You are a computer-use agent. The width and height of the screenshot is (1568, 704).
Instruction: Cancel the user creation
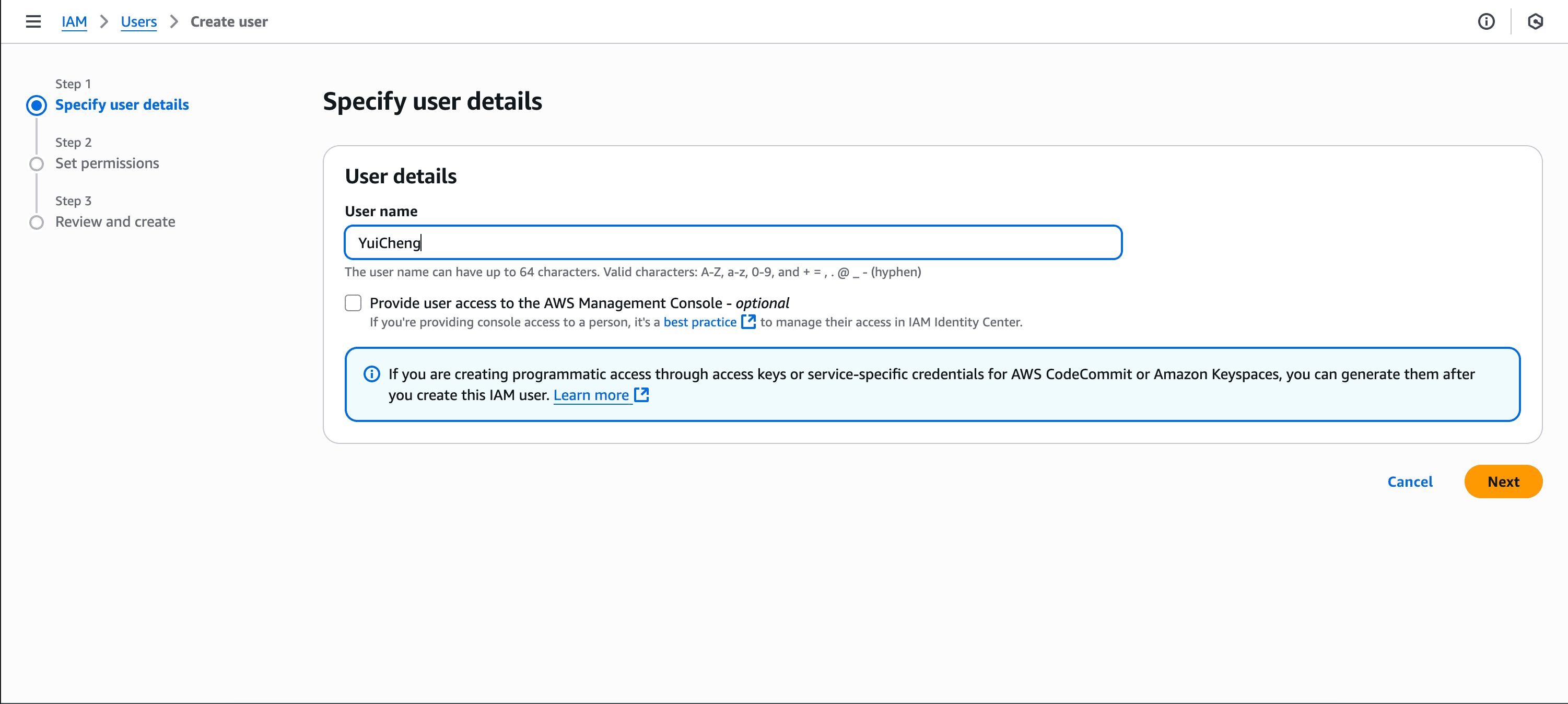tap(1409, 482)
